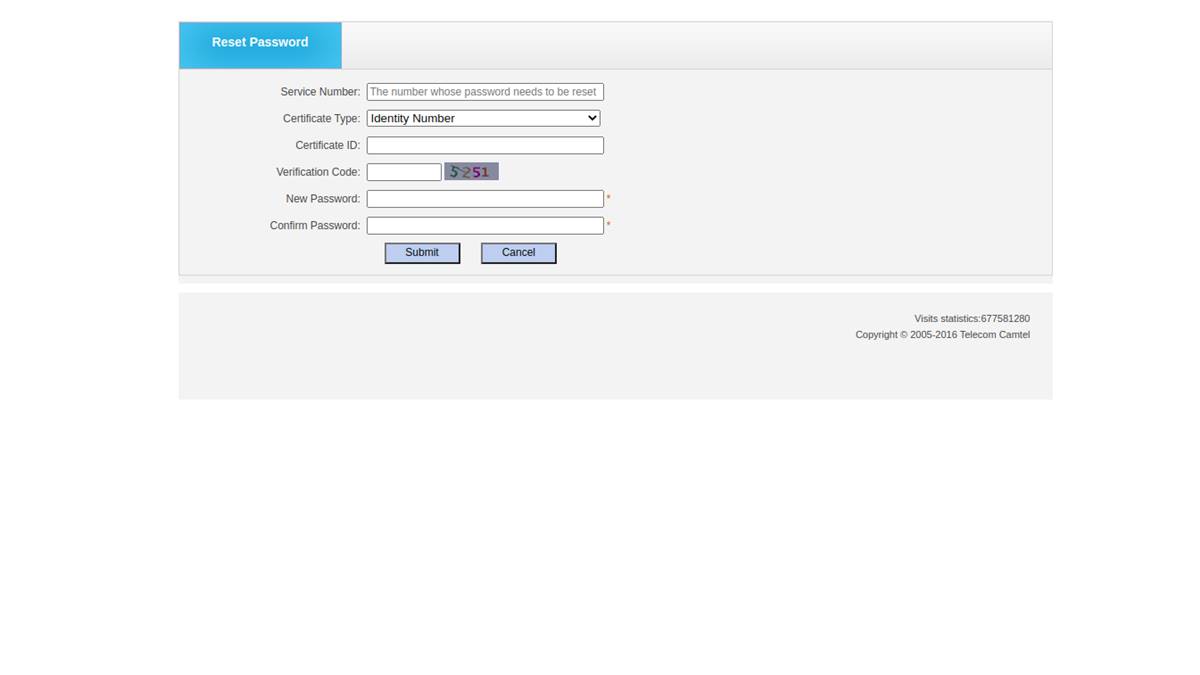This screenshot has height=675, width=1200.
Task: Click the Visits statistics text
Action: click(x=972, y=318)
